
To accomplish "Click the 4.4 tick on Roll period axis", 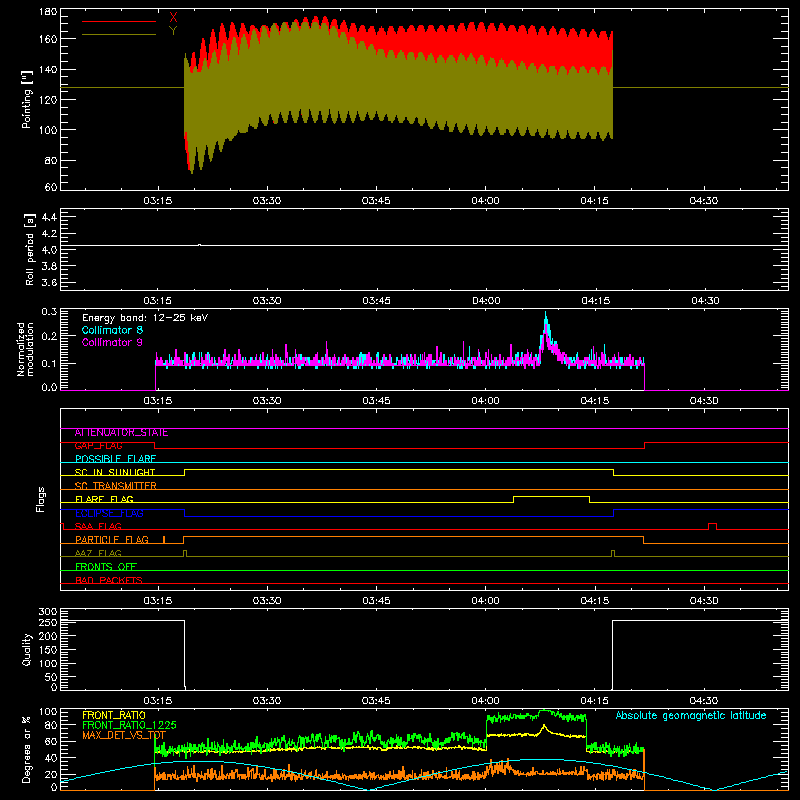I will tap(49, 217).
